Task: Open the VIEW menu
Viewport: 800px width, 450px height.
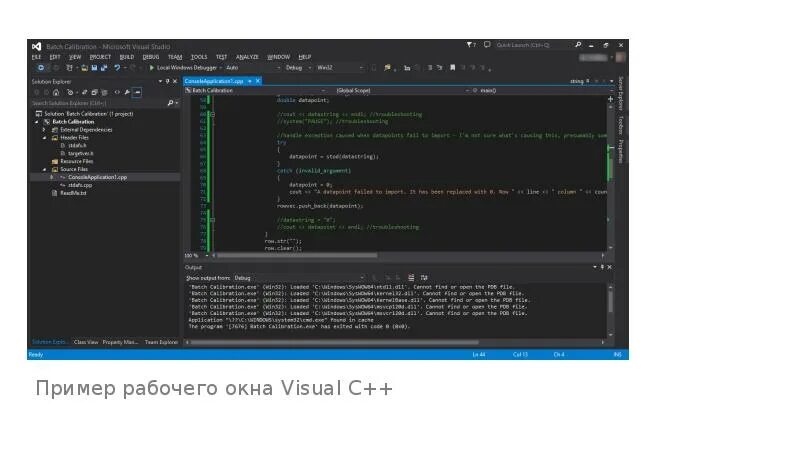Action: click(x=75, y=57)
